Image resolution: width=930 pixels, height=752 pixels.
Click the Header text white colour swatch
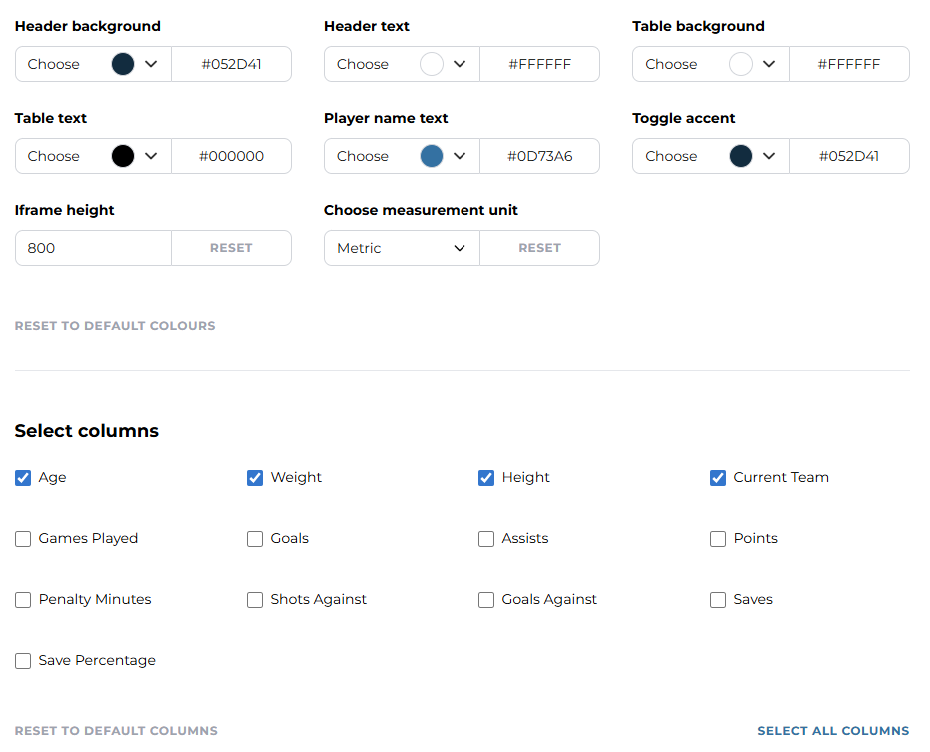coord(432,64)
